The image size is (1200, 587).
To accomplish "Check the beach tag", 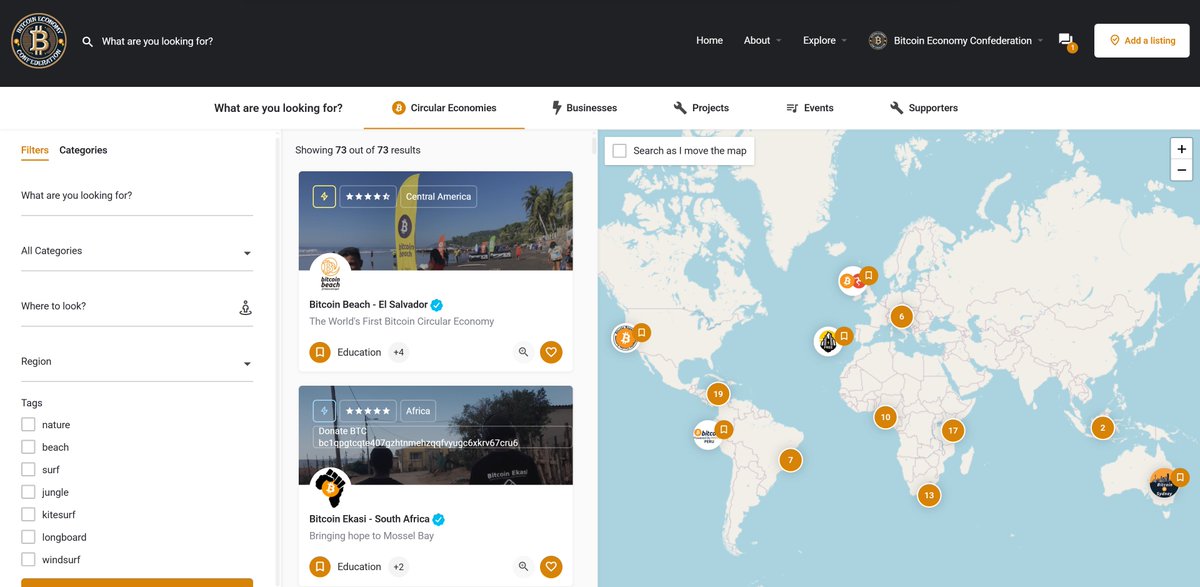I will coord(28,447).
